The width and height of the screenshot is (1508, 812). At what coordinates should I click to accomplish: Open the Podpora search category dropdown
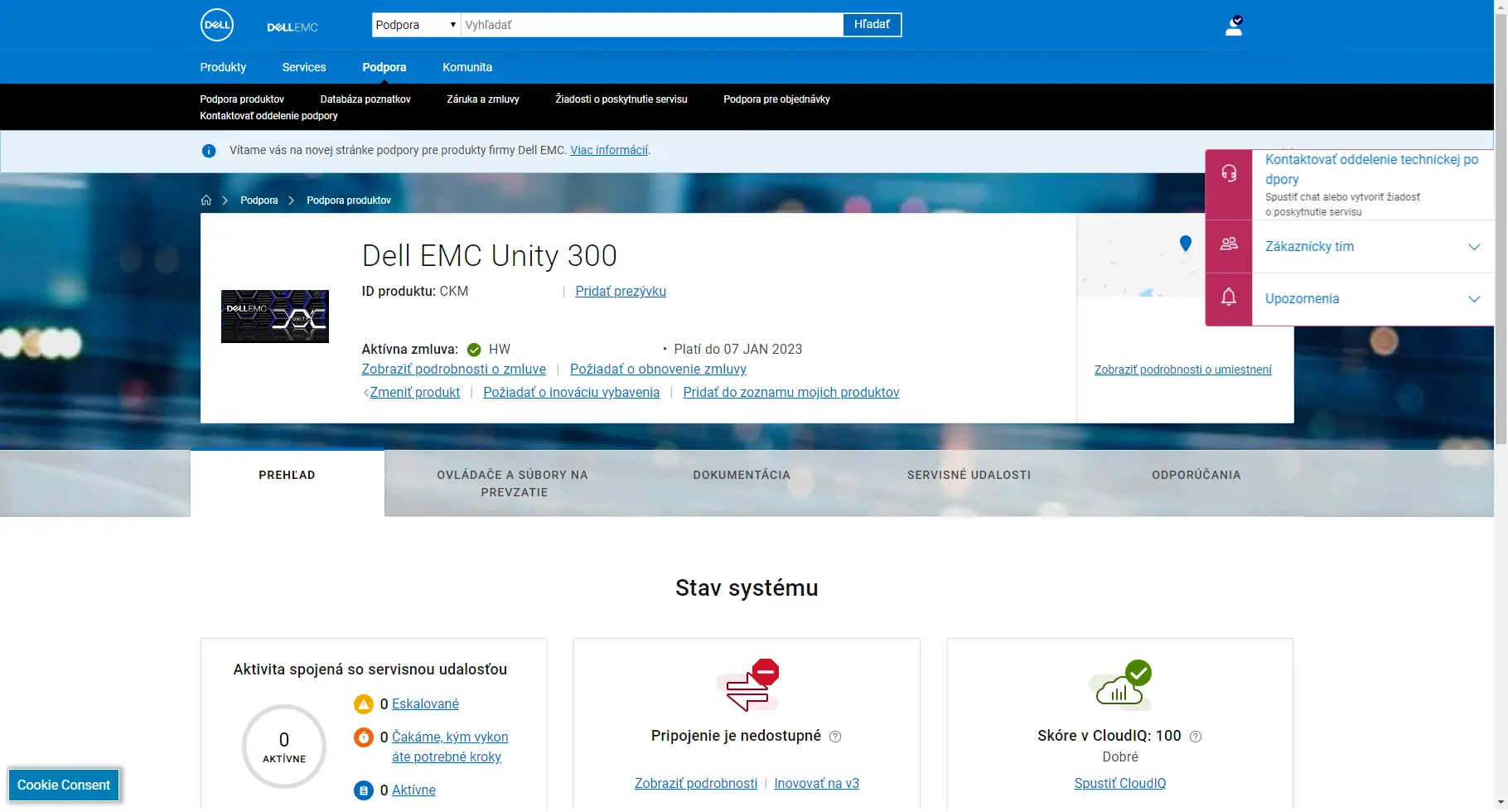[416, 25]
